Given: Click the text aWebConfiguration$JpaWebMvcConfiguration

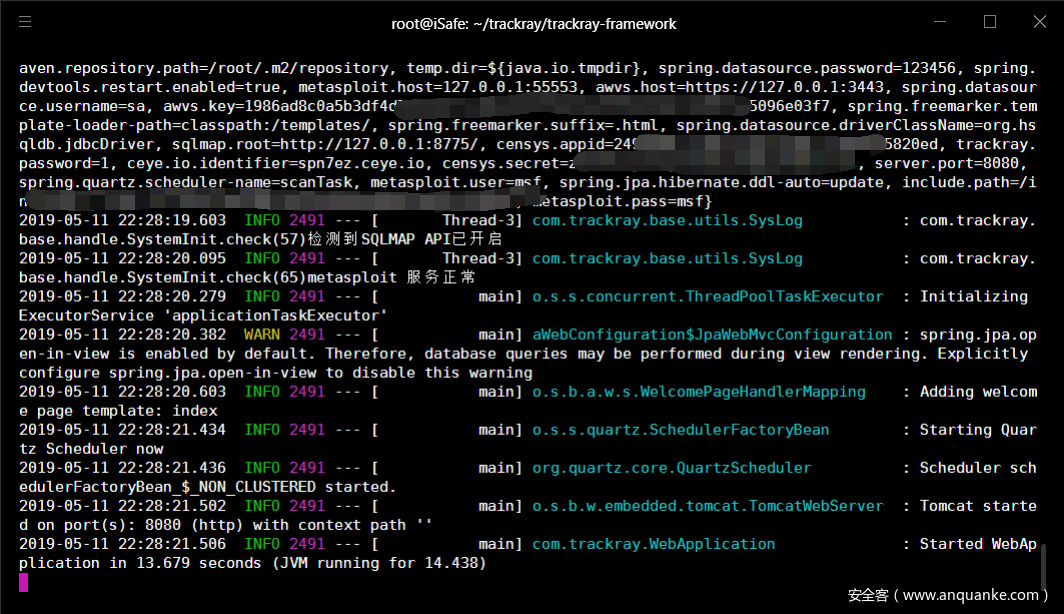Looking at the screenshot, I should (x=712, y=335).
